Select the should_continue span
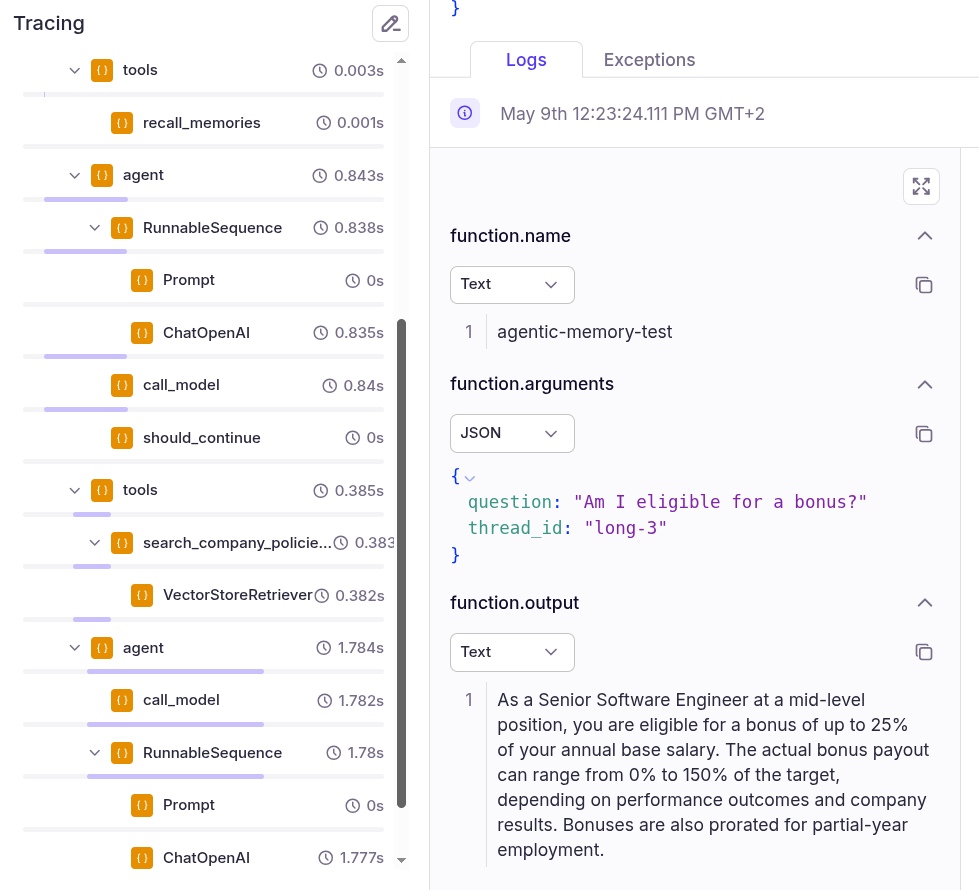The height and width of the screenshot is (890, 979). coord(204,438)
